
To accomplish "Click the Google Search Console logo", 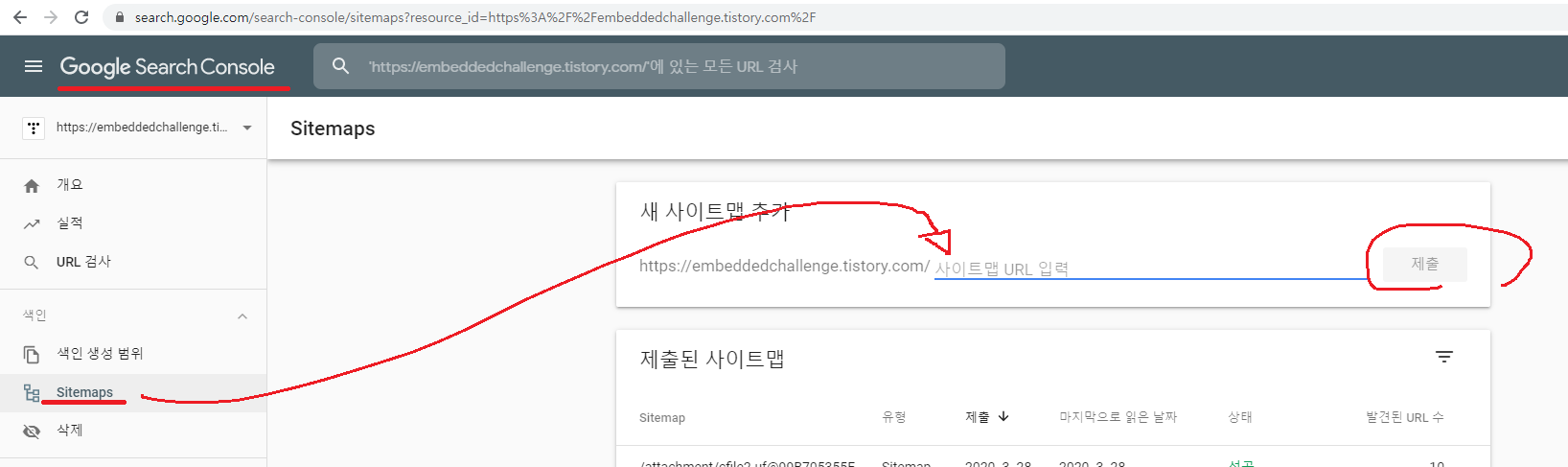I will coord(168,66).
